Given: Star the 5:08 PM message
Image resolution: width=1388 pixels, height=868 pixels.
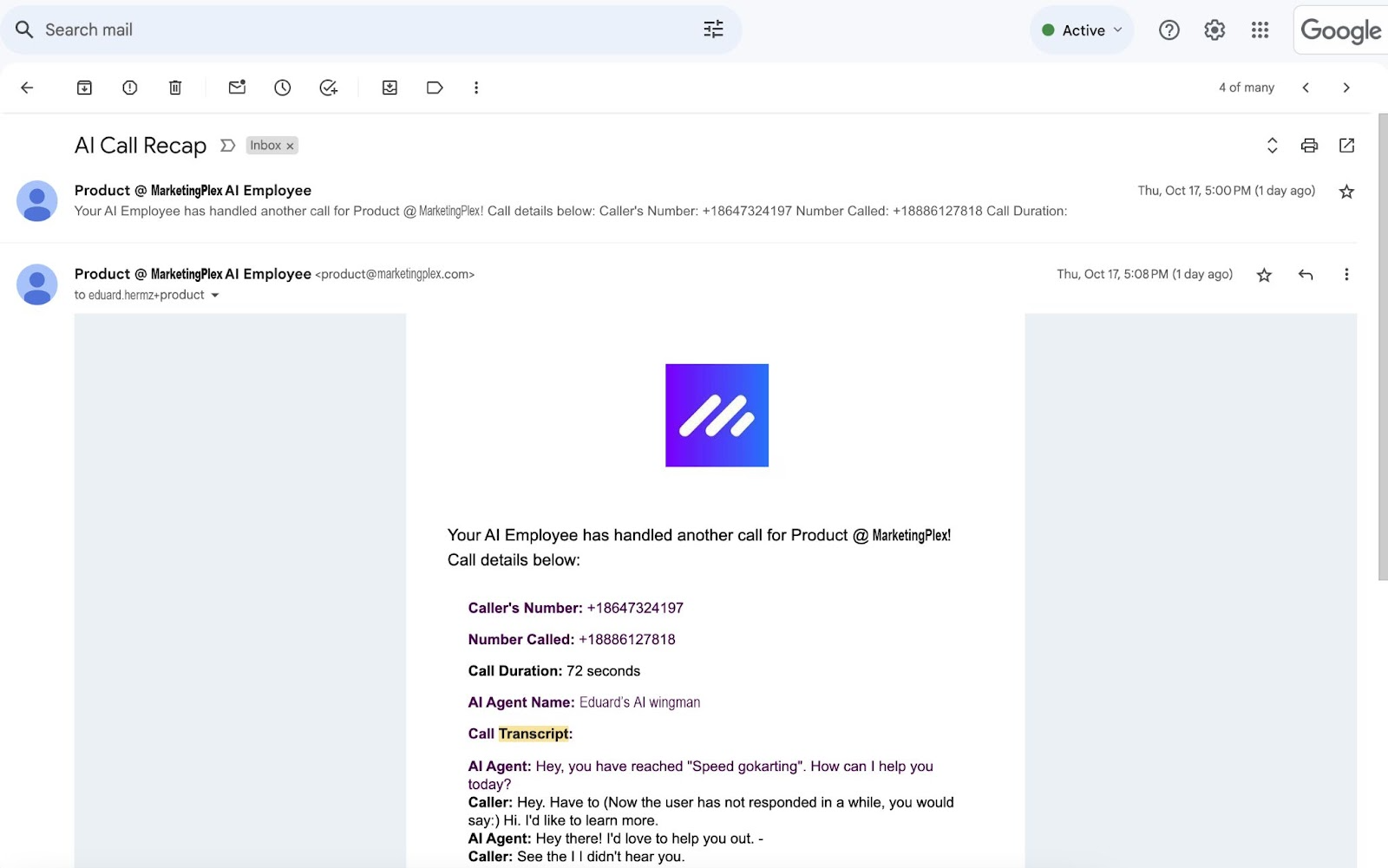Looking at the screenshot, I should click(x=1264, y=275).
